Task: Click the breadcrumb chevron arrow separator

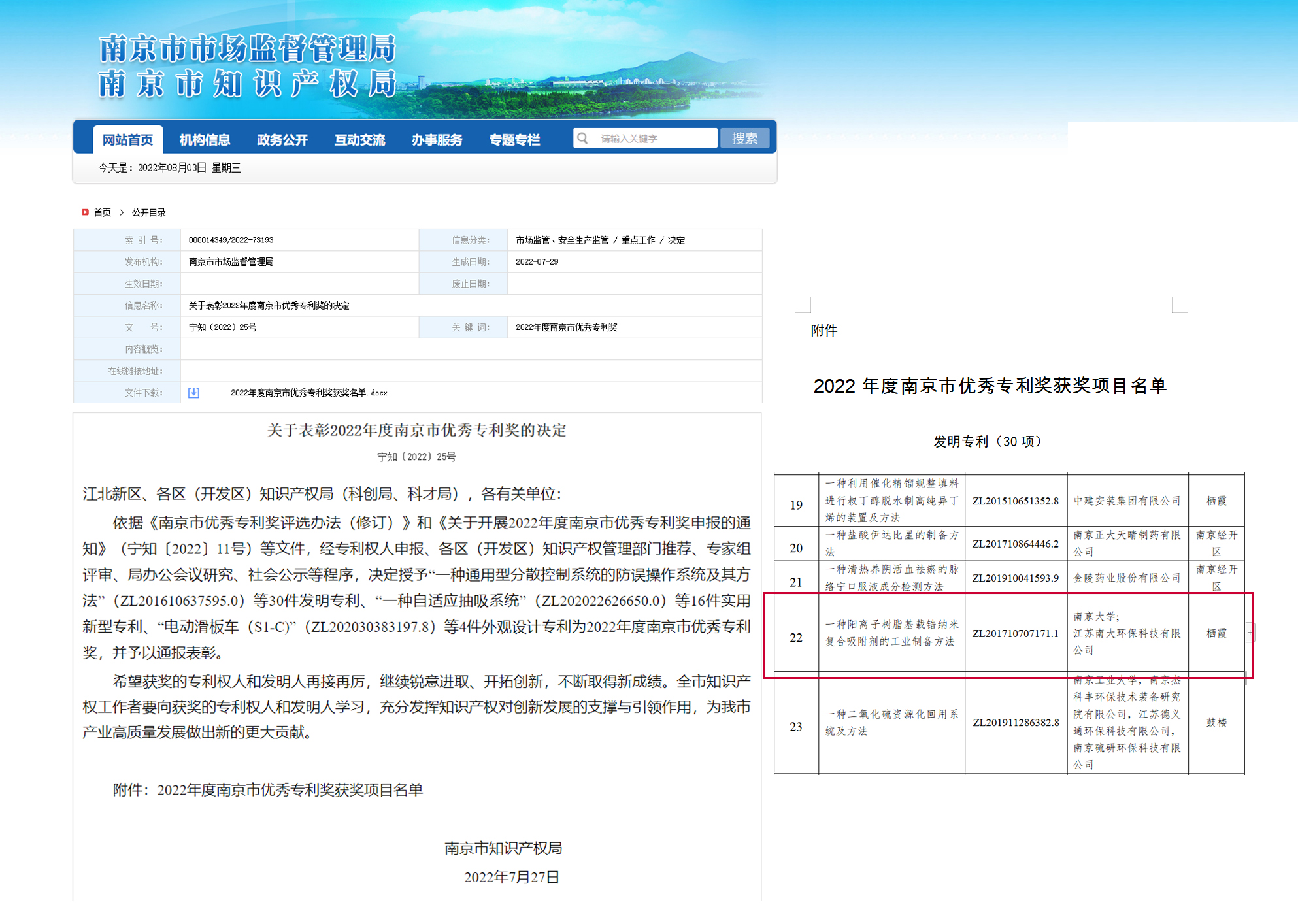Action: pyautogui.click(x=122, y=212)
